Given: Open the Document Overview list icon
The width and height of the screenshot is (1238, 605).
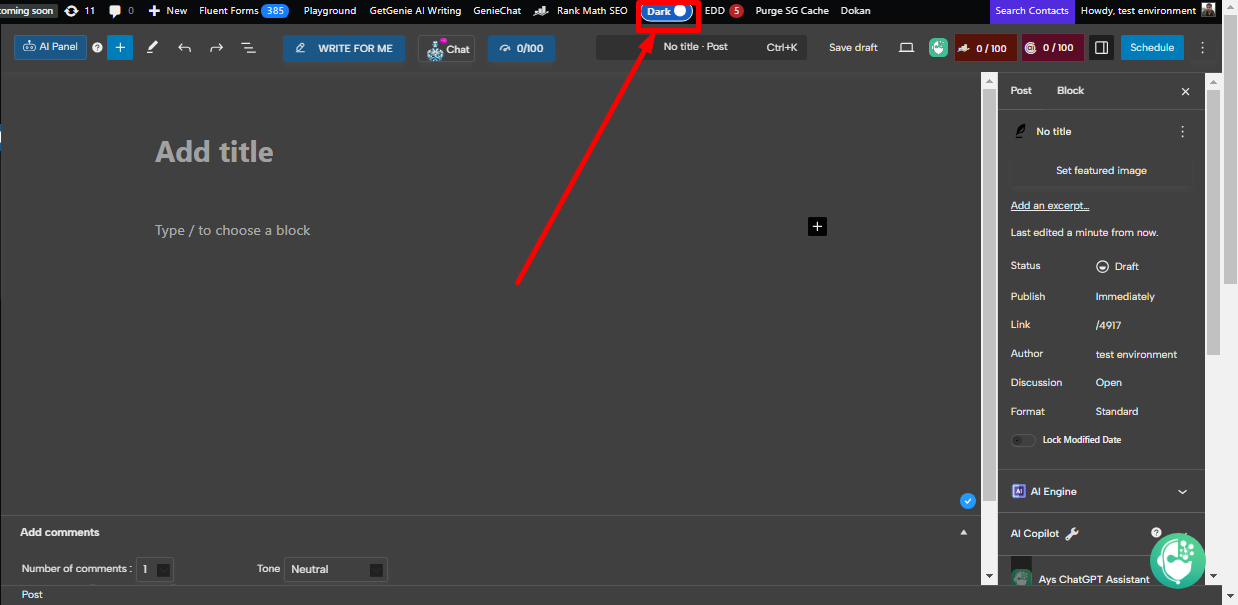Looking at the screenshot, I should tap(248, 47).
